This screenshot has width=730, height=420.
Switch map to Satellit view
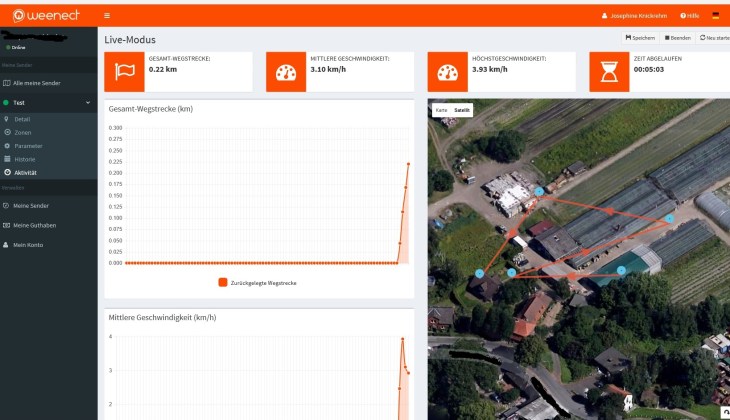coord(461,109)
